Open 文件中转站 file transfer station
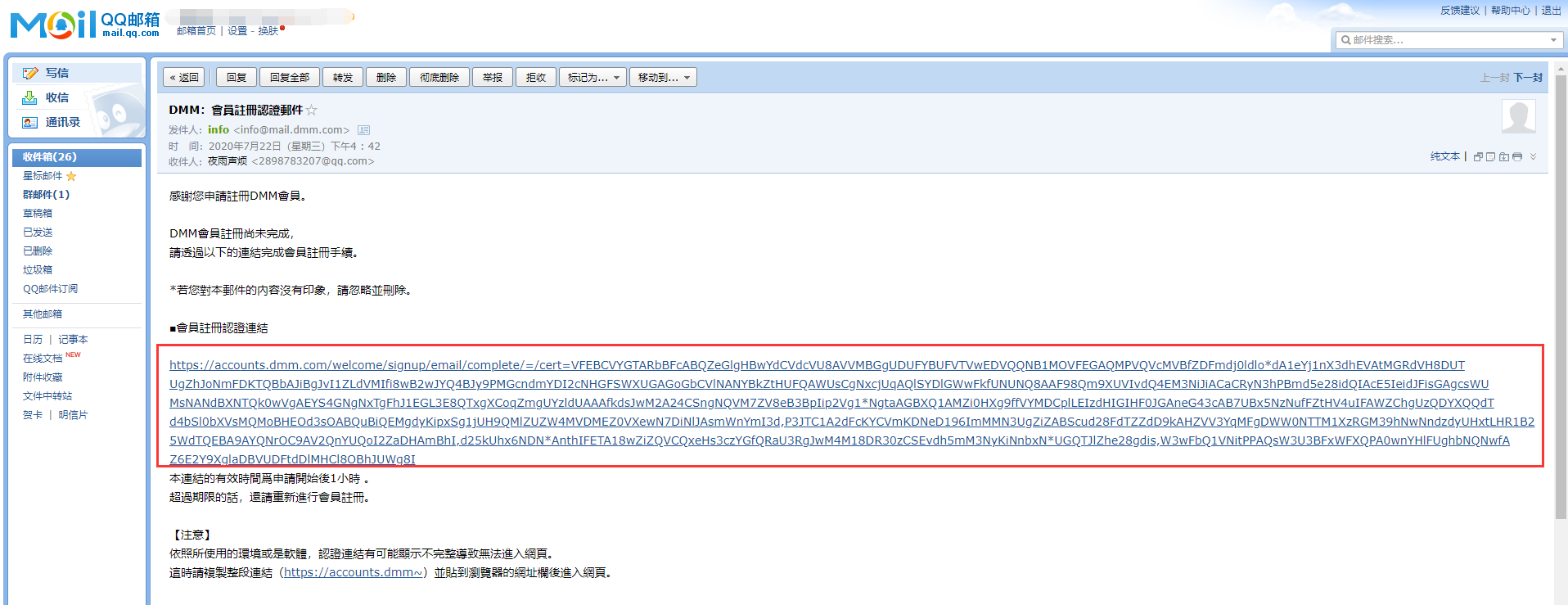The image size is (1568, 605). pyautogui.click(x=47, y=396)
